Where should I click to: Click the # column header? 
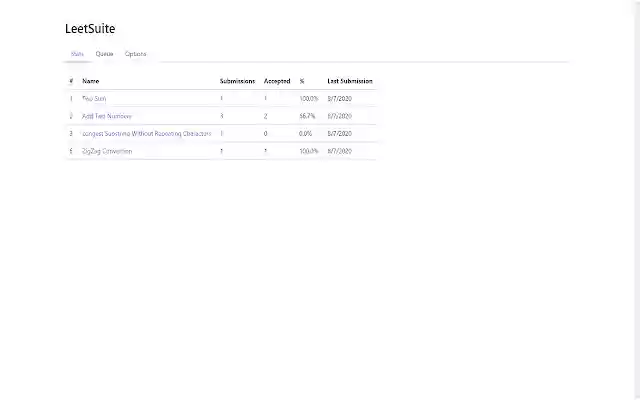pos(71,81)
